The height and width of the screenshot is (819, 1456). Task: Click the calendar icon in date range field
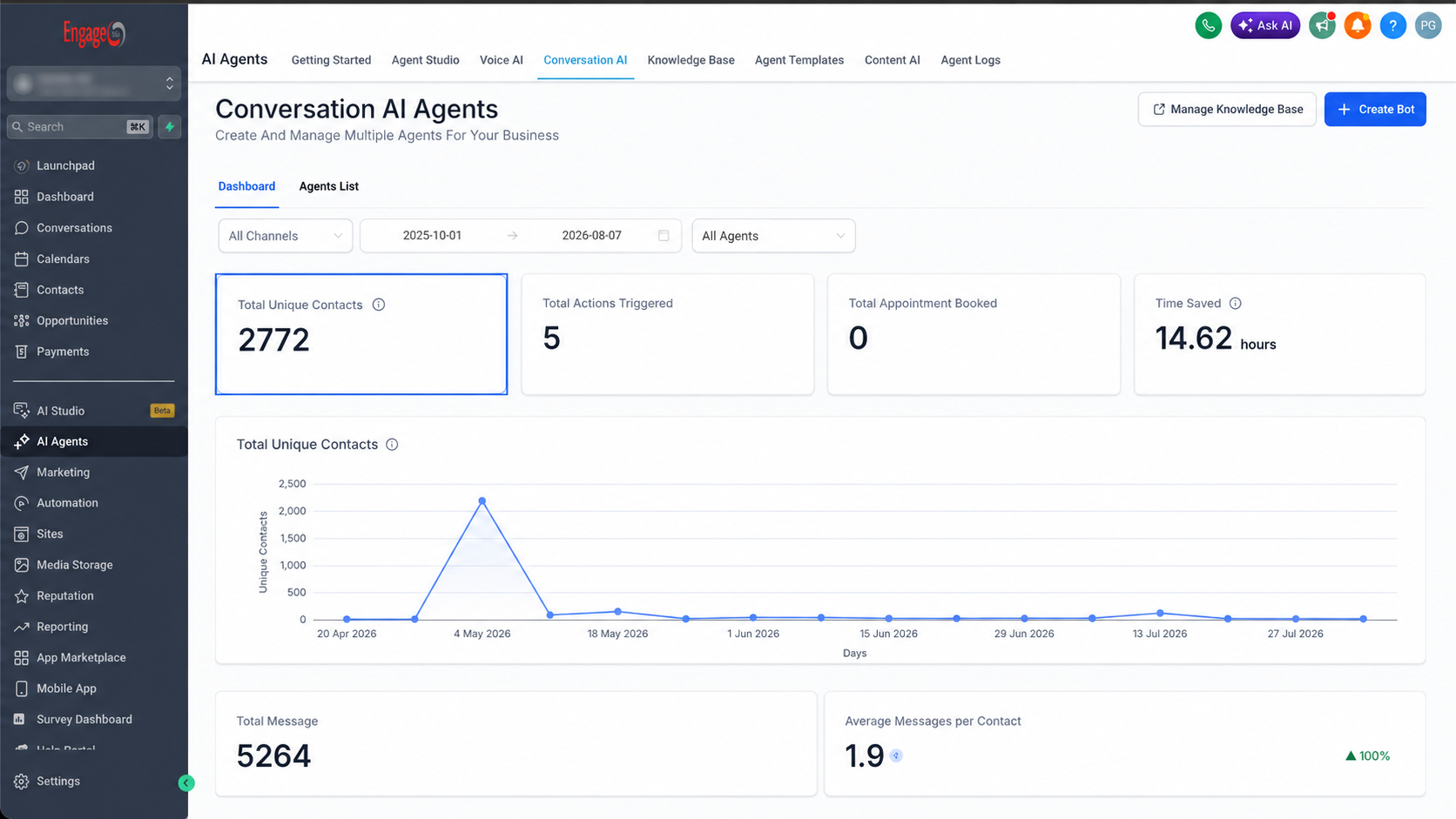tap(664, 236)
